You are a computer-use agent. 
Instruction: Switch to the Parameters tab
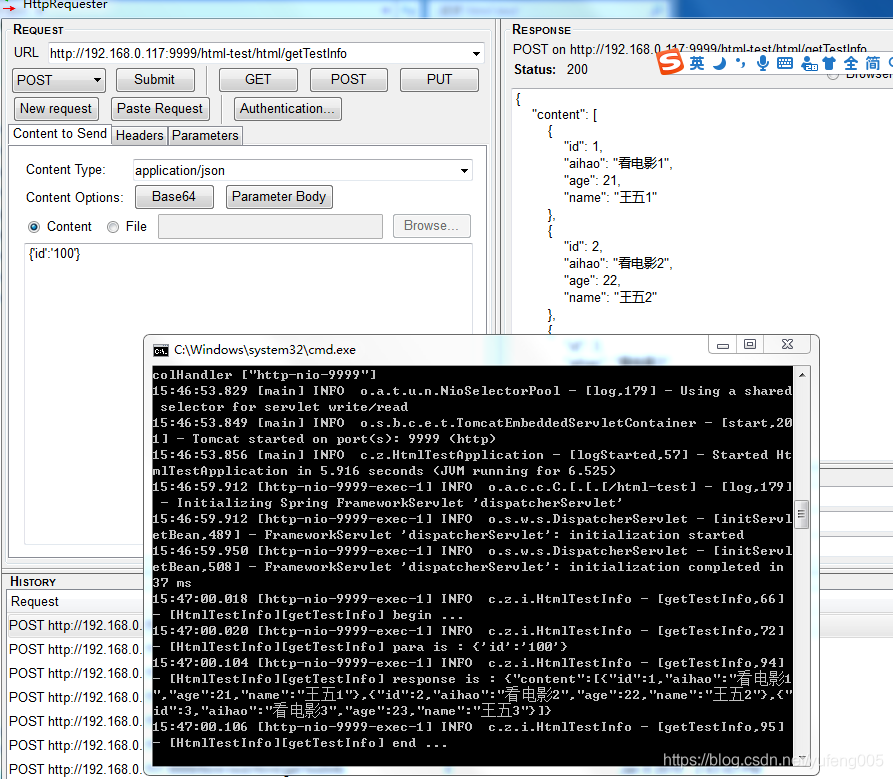click(205, 135)
